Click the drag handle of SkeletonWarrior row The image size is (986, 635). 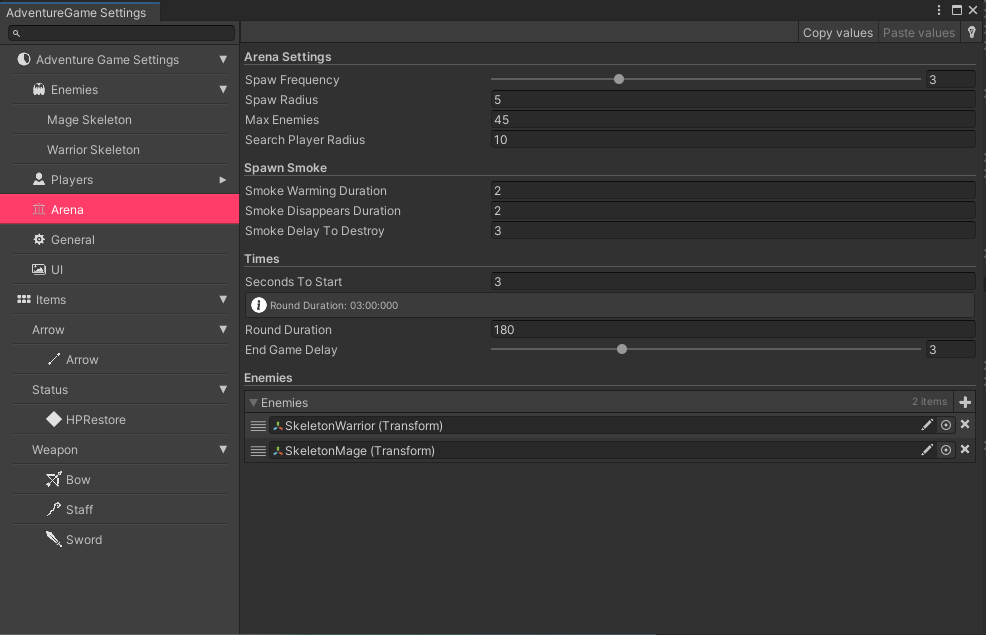(258, 426)
